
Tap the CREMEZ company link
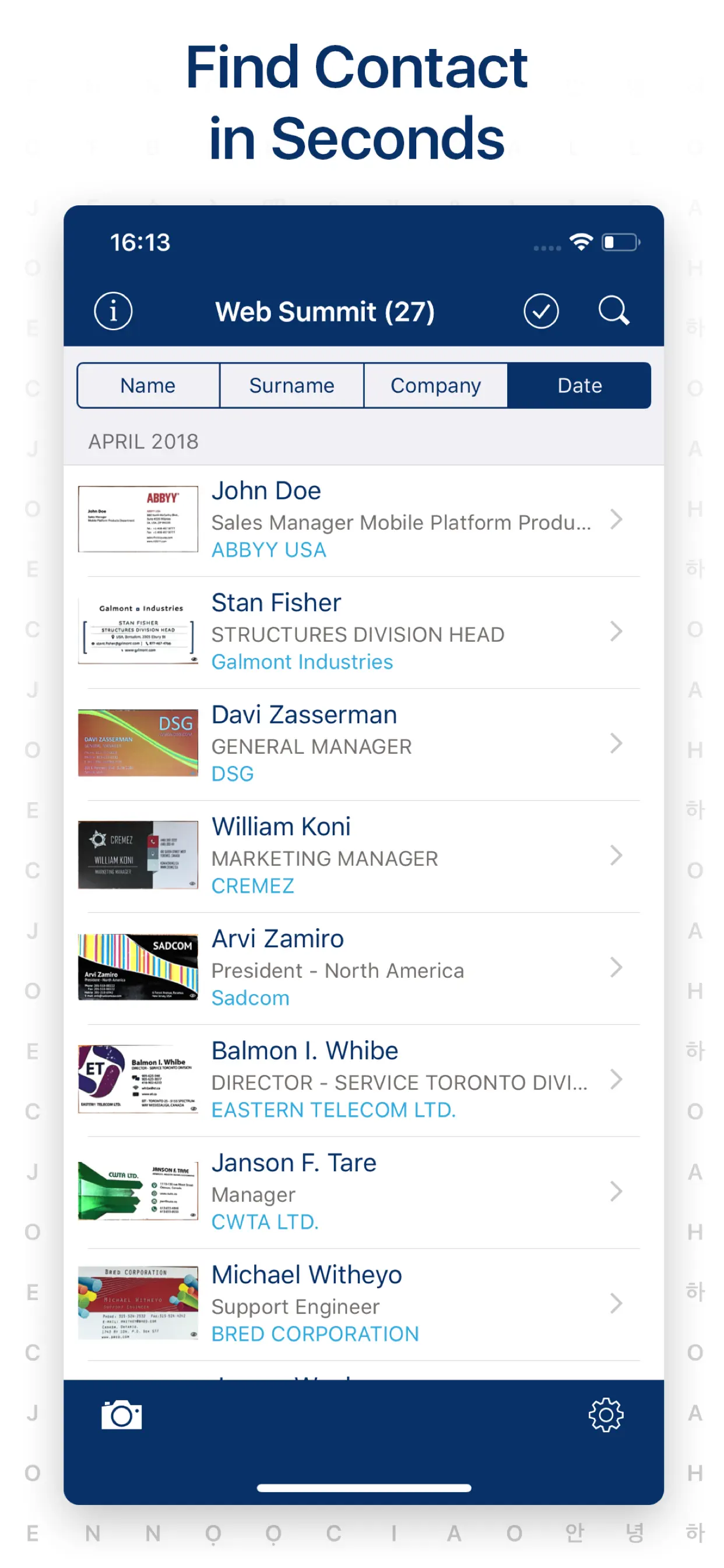253,885
